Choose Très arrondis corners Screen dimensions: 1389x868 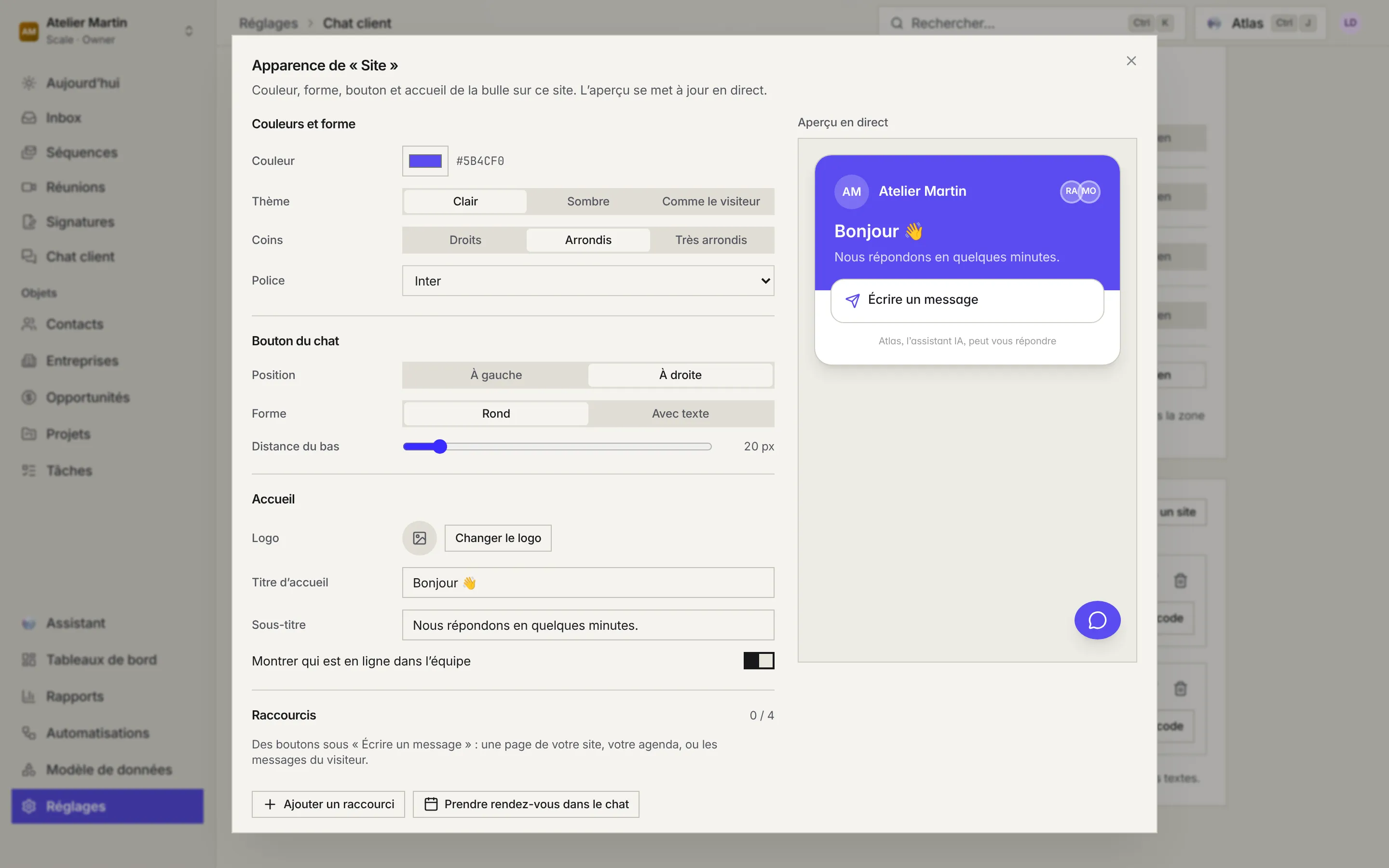(x=710, y=240)
